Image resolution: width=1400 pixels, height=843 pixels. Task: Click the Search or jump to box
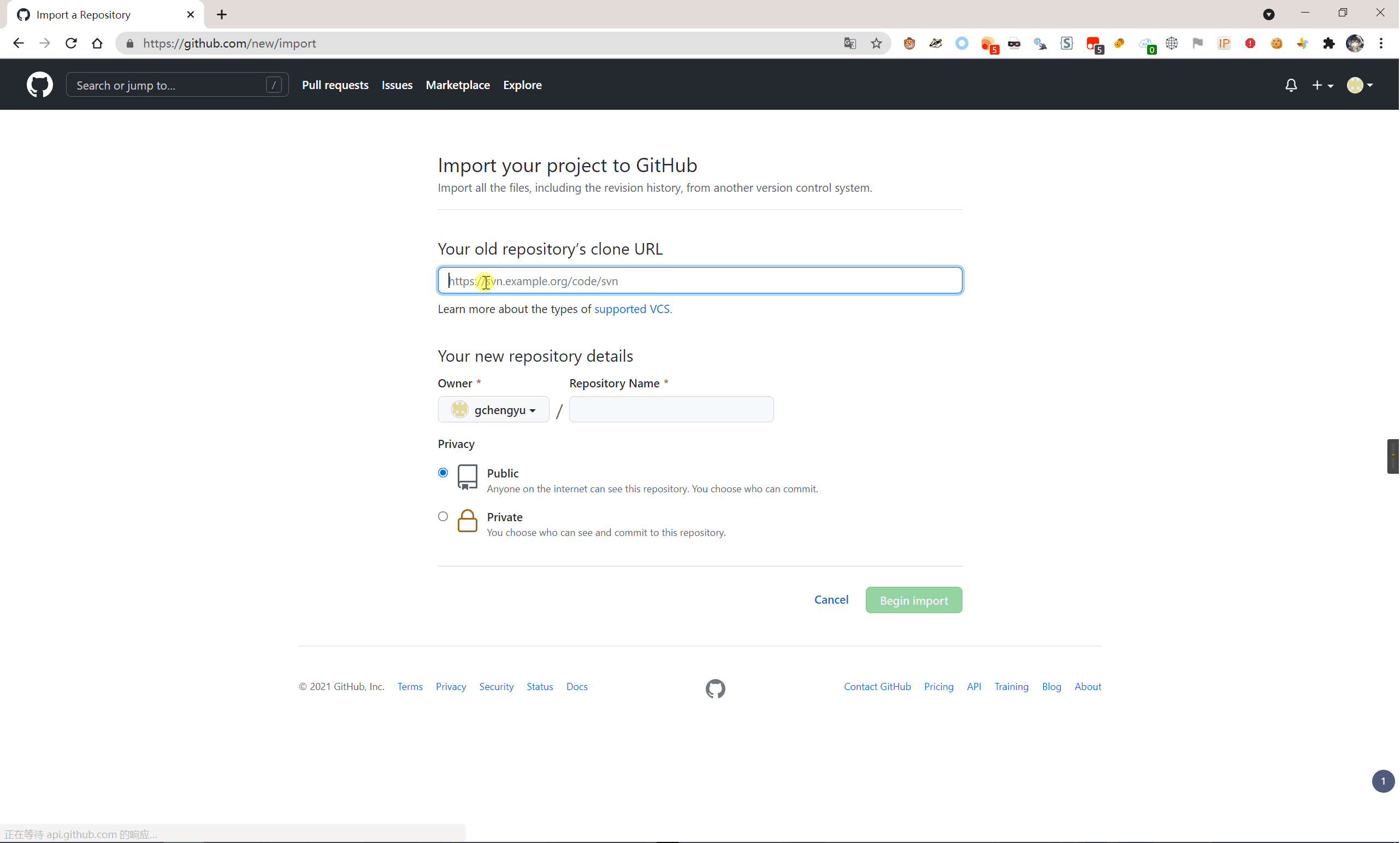pos(176,85)
